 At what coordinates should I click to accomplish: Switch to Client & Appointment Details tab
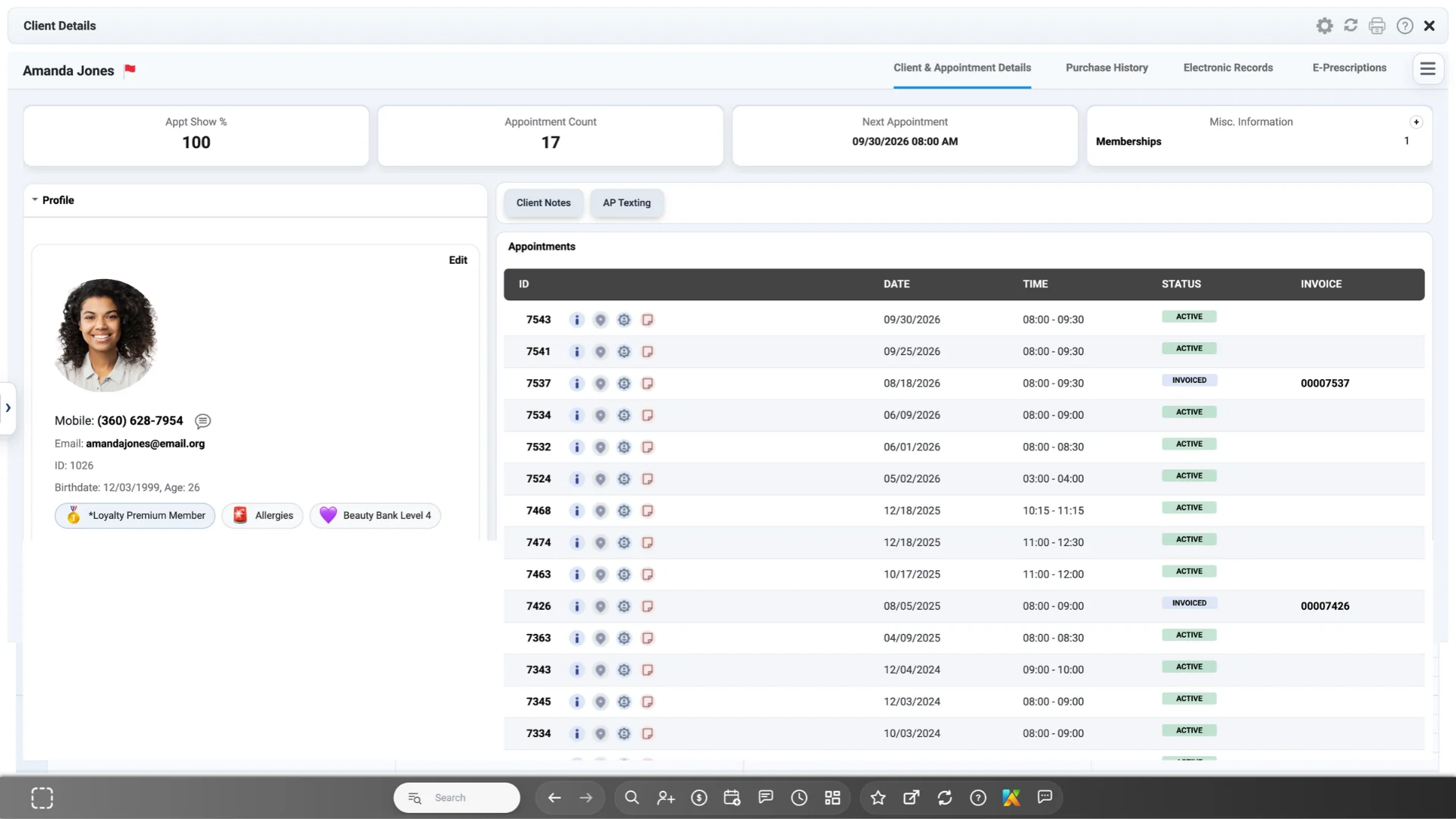(x=962, y=67)
